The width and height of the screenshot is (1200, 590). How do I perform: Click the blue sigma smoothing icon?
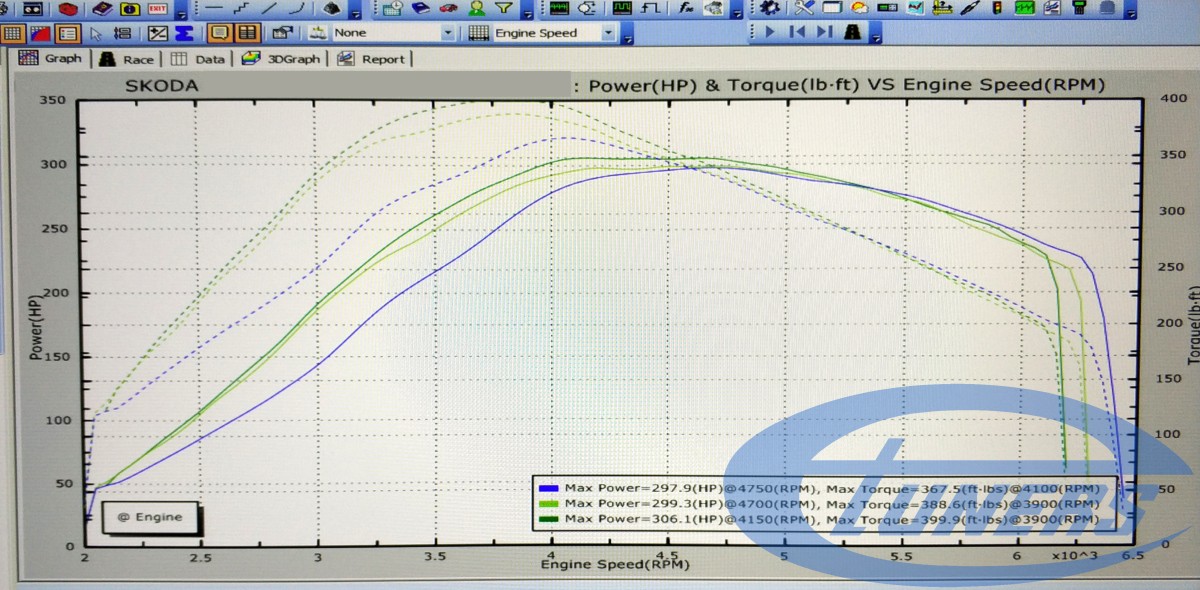click(184, 33)
